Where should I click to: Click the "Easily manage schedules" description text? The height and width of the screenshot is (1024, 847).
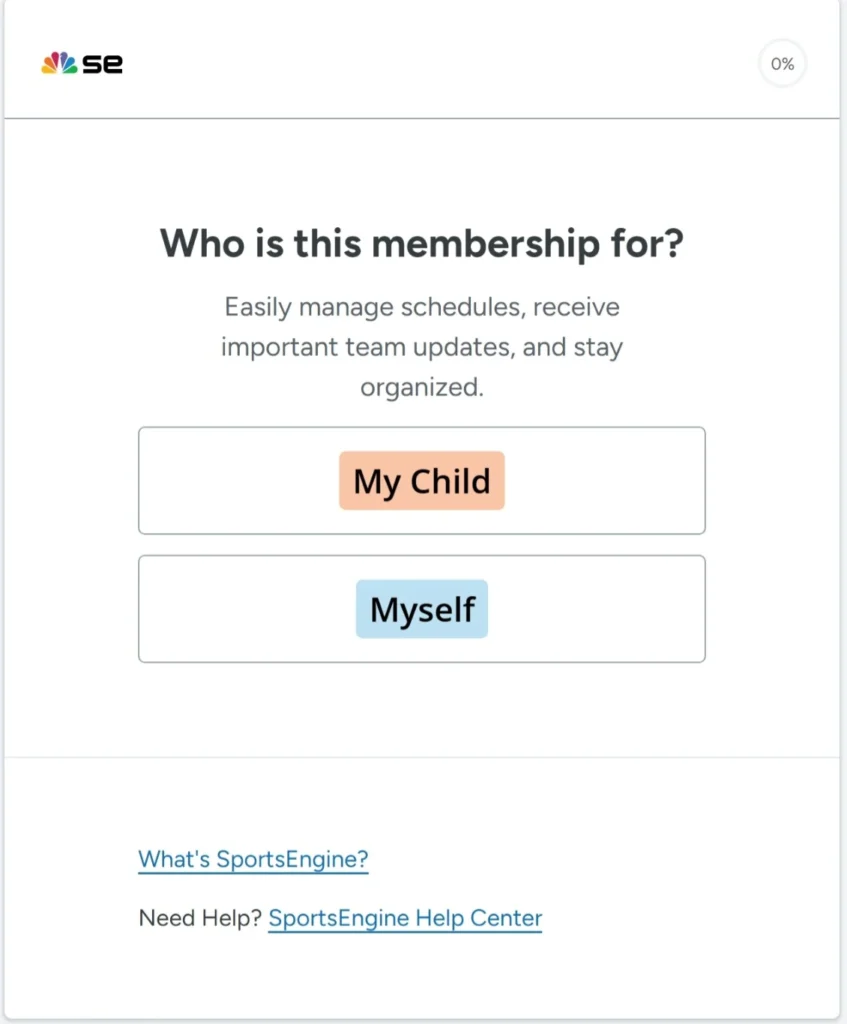421,306
